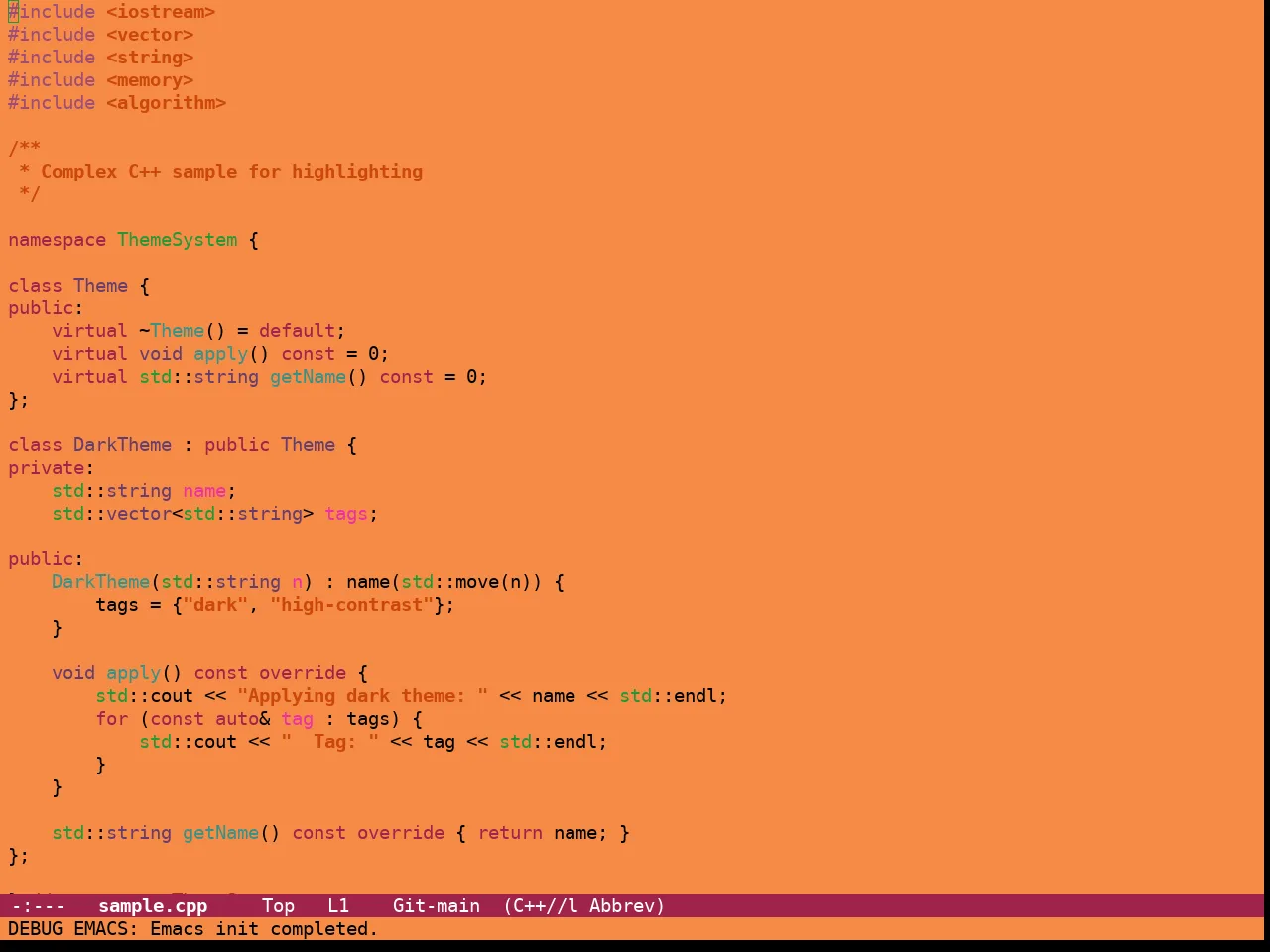Click the 'auto' keyword in the for loop

237,719
